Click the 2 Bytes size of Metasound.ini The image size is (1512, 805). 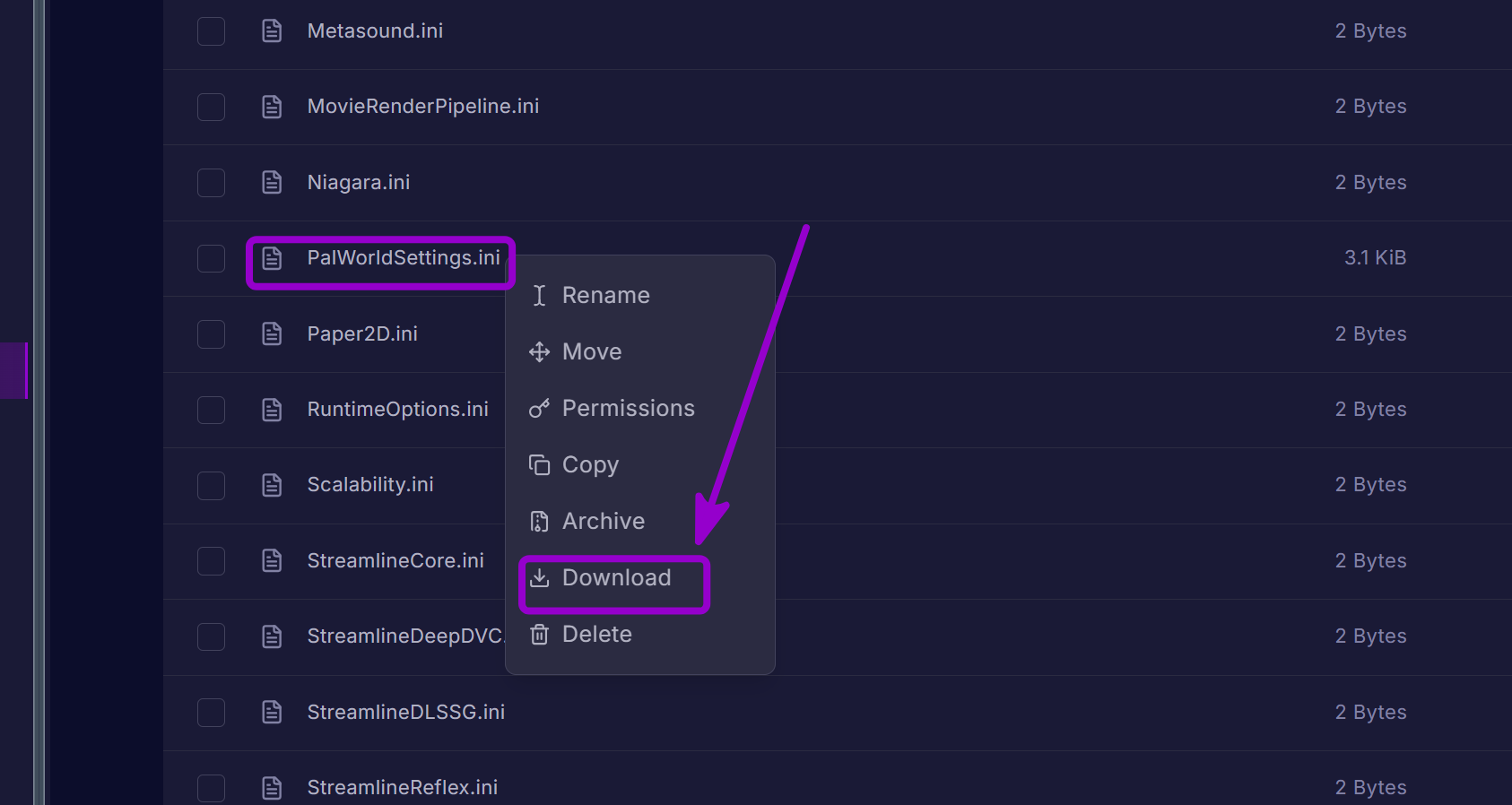1370,30
